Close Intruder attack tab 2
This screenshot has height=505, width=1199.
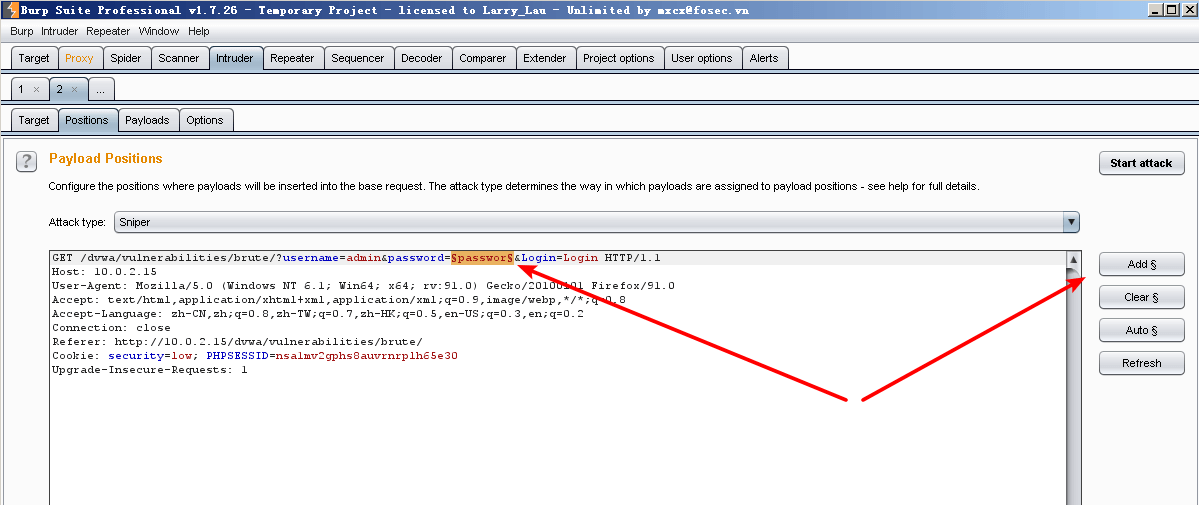(x=74, y=90)
